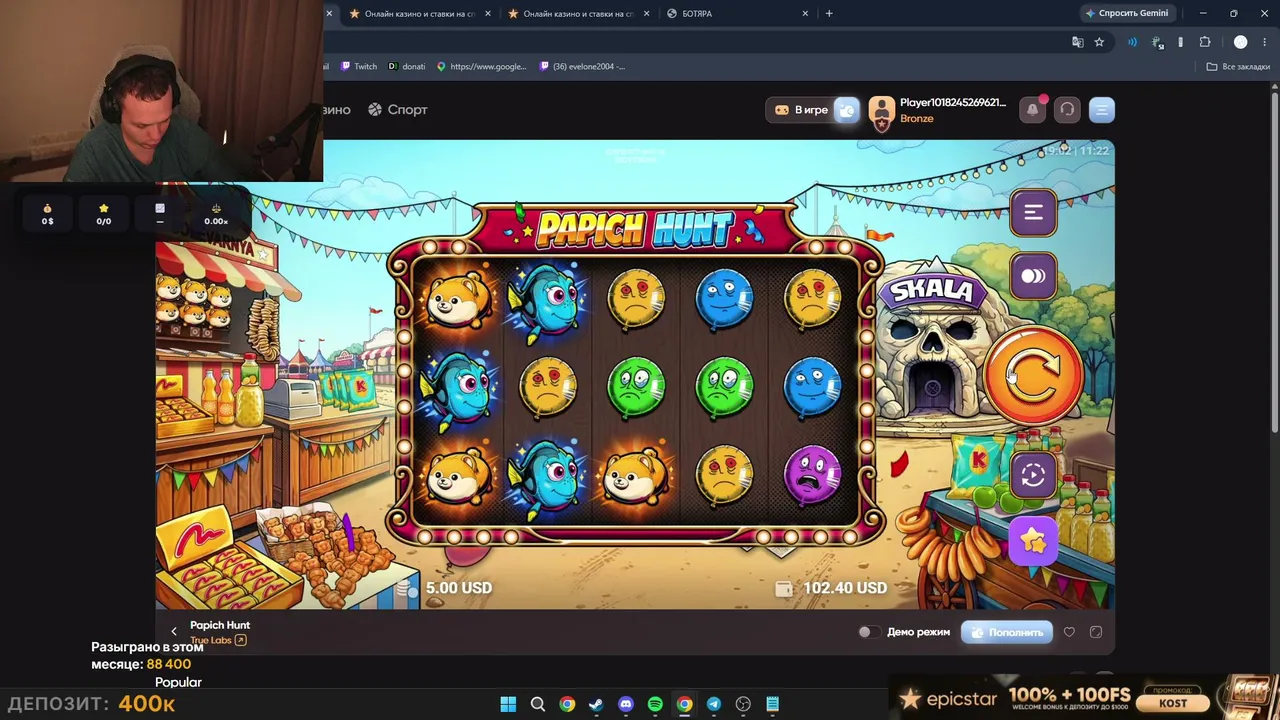The image size is (1280, 720).
Task: Open the 'Все закладки' bookmarks folder
Action: point(1238,66)
